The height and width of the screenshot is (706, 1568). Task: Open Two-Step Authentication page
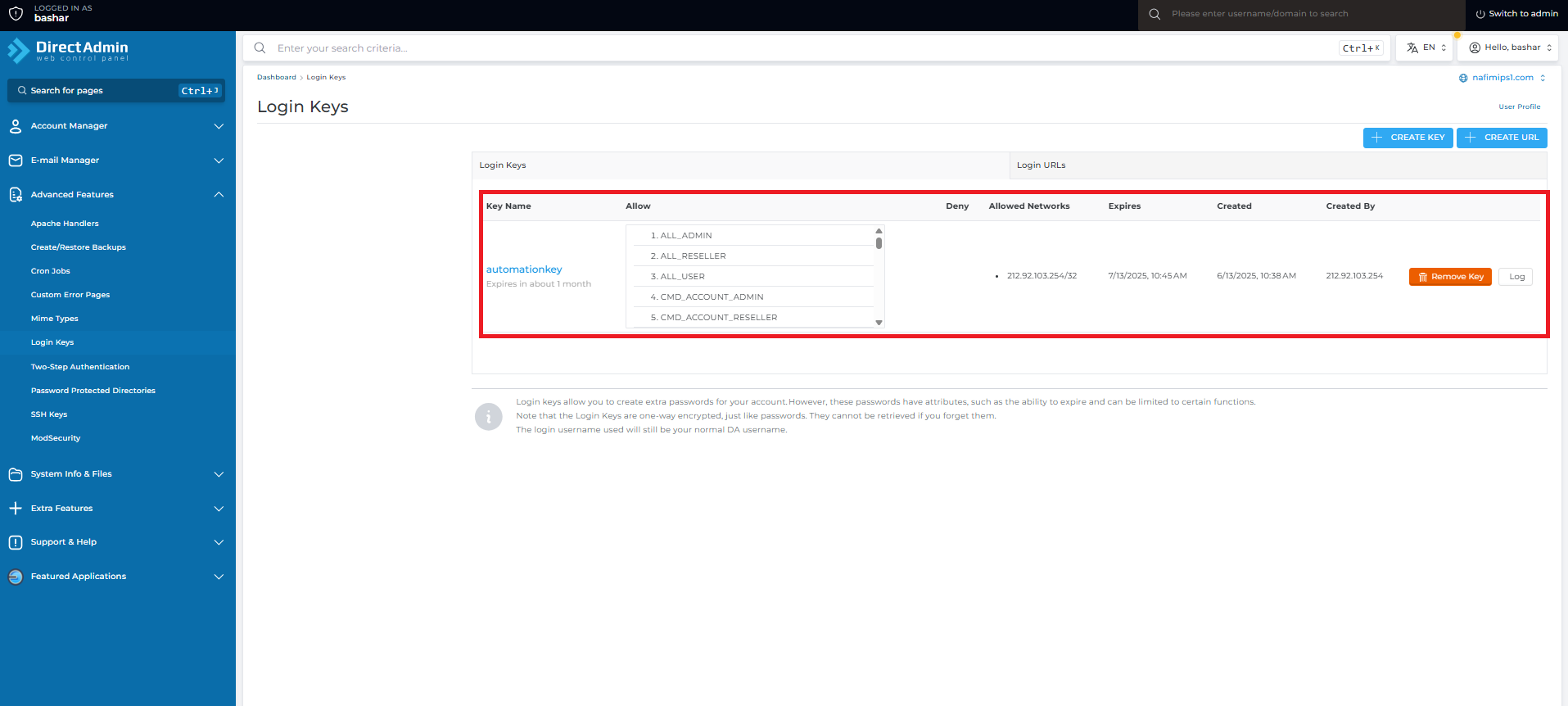pos(80,367)
